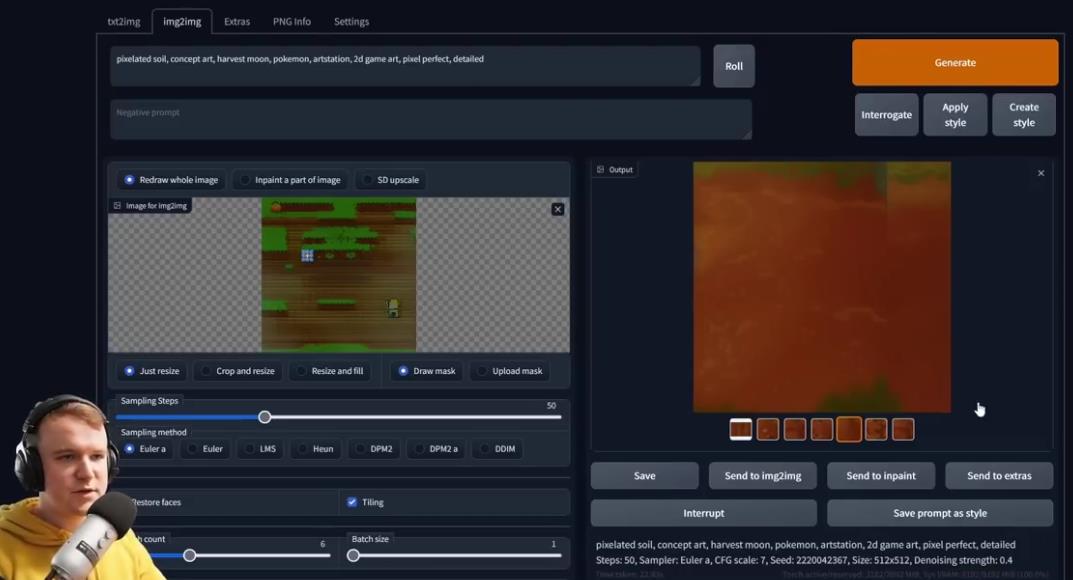1073x580 pixels.
Task: Click the Sampling Steps slider handle
Action: 265,417
